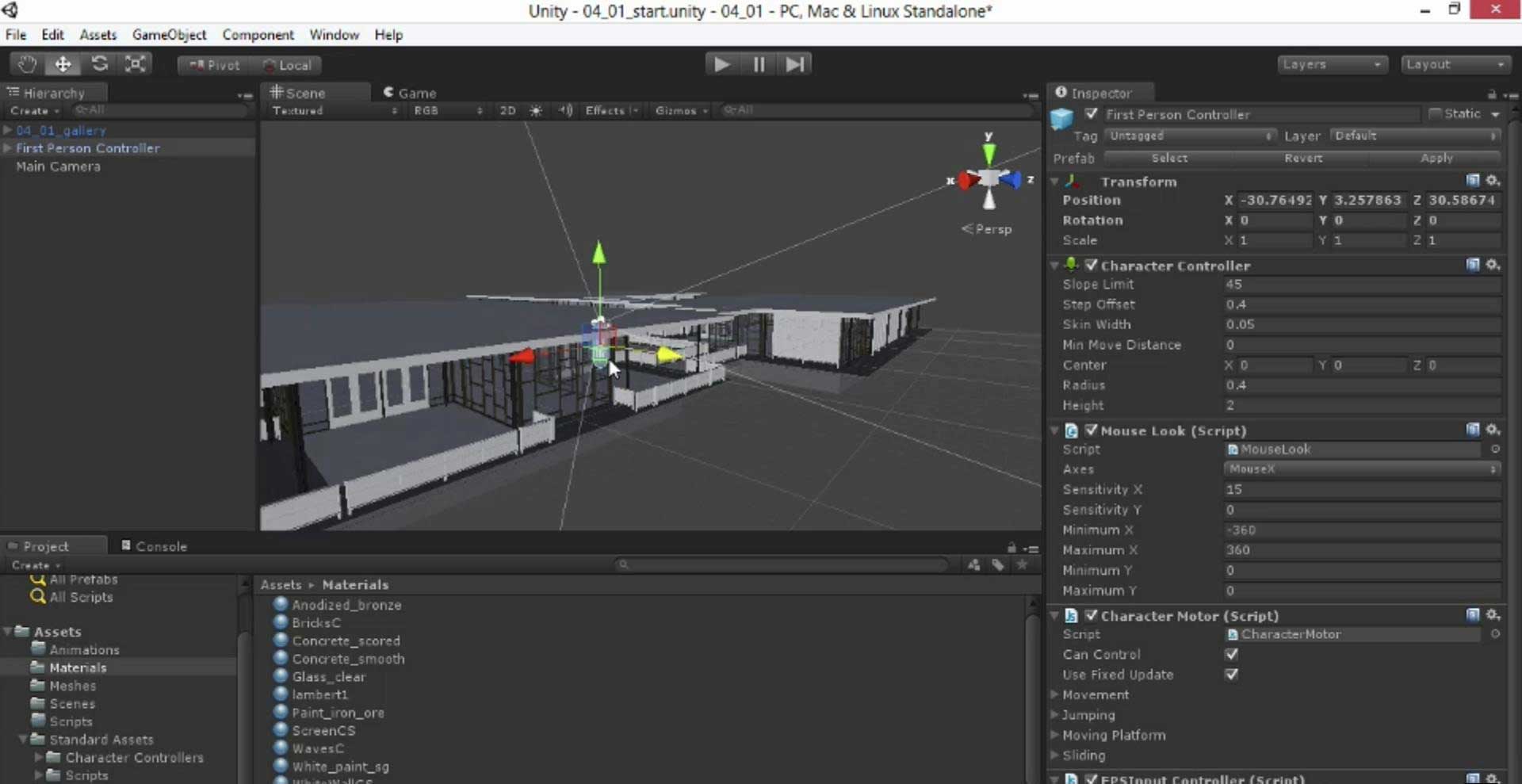1522x784 pixels.
Task: Click Project search by type icon
Action: (973, 564)
